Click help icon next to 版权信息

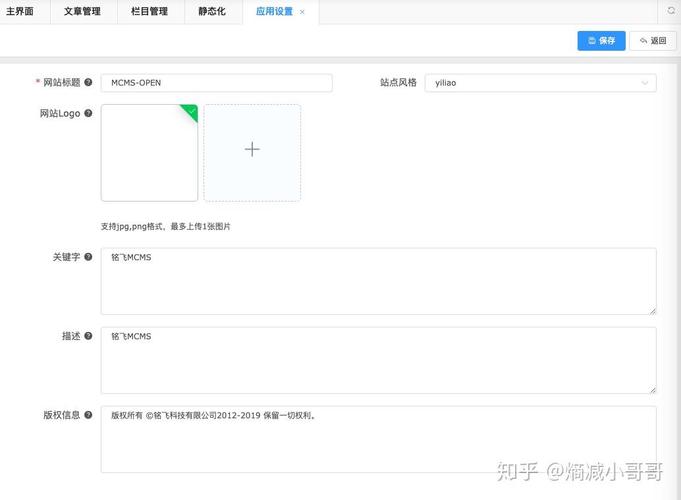89,415
